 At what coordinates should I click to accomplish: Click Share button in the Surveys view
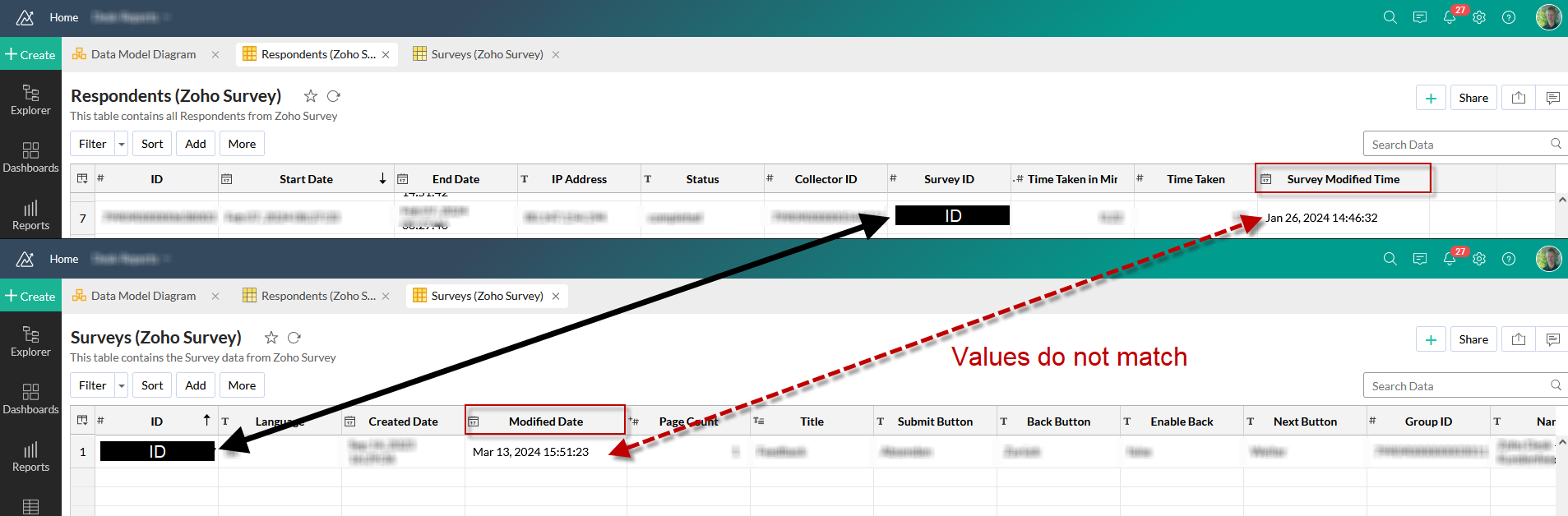tap(1473, 339)
